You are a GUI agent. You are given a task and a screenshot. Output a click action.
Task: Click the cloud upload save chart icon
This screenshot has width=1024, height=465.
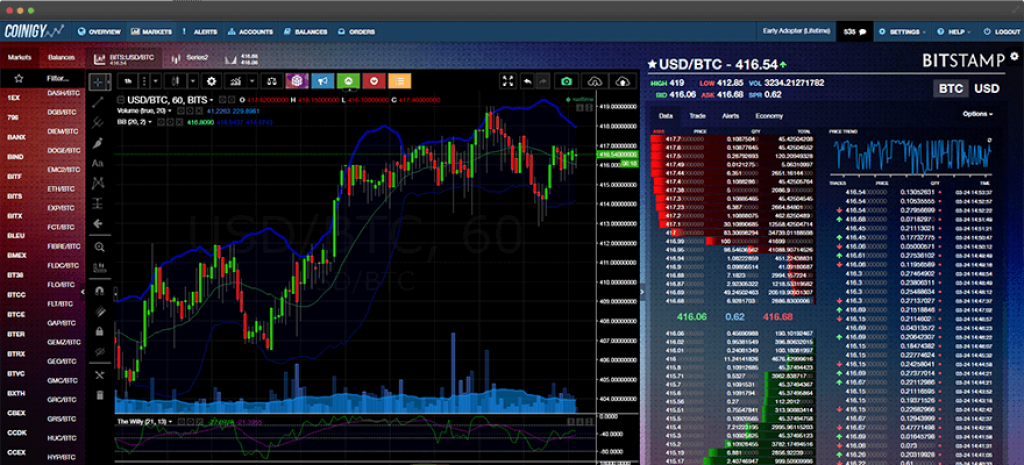pyautogui.click(x=623, y=81)
